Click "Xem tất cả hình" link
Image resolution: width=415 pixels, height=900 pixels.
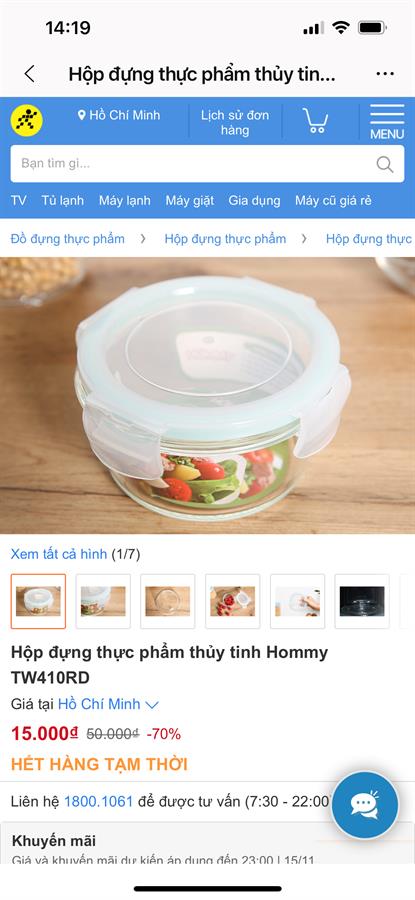(x=59, y=554)
